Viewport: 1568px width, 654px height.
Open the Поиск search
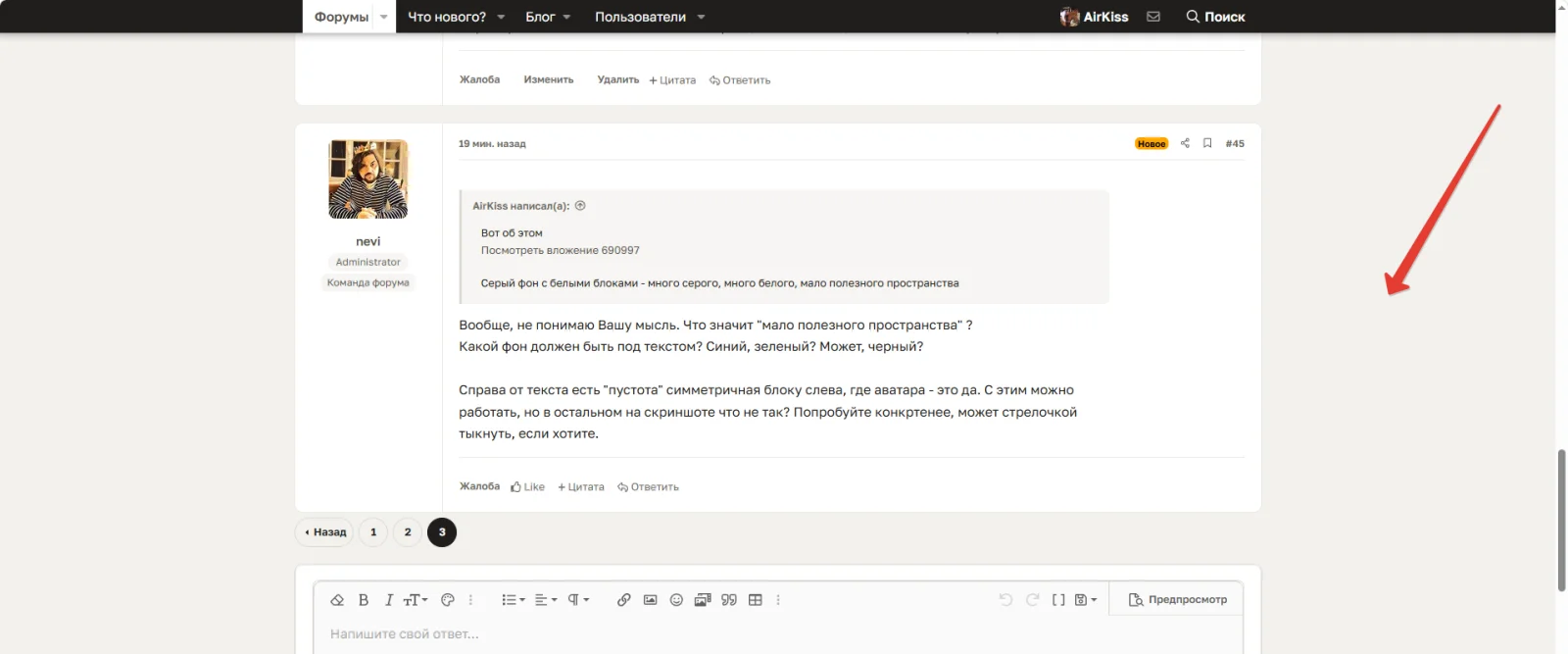pyautogui.click(x=1215, y=17)
